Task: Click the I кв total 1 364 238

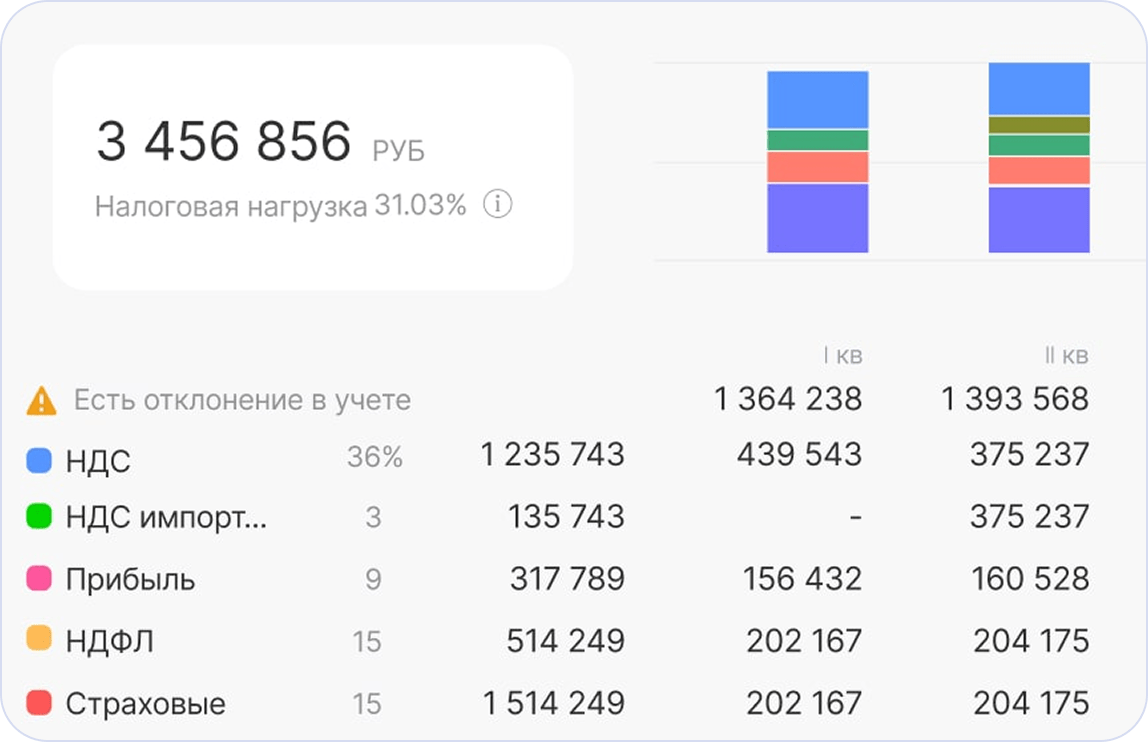Action: pos(788,399)
